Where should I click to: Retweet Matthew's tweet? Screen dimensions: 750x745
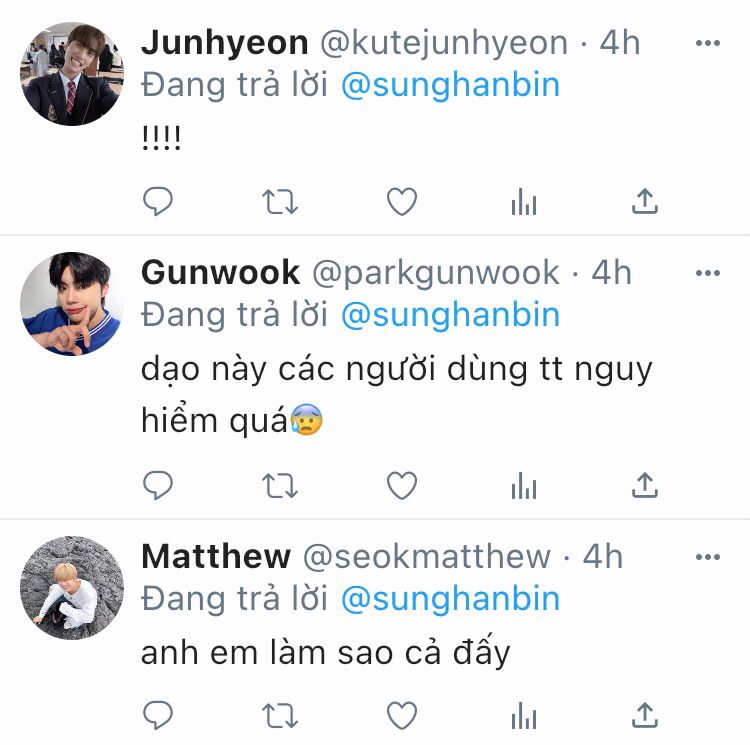(x=280, y=716)
